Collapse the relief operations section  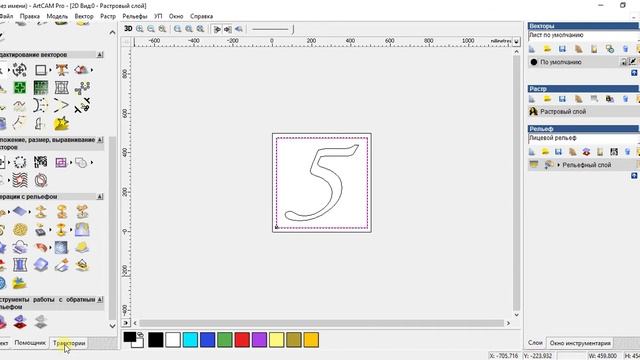(100, 196)
